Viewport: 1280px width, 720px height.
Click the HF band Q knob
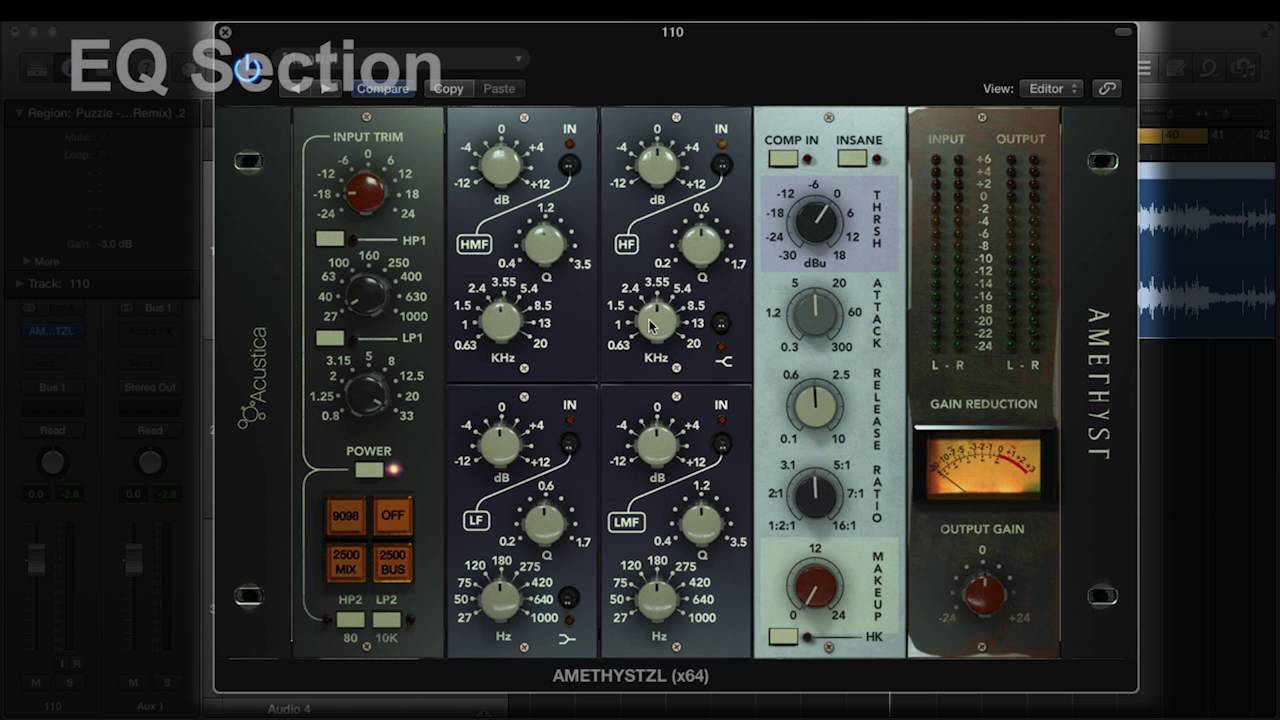[700, 244]
